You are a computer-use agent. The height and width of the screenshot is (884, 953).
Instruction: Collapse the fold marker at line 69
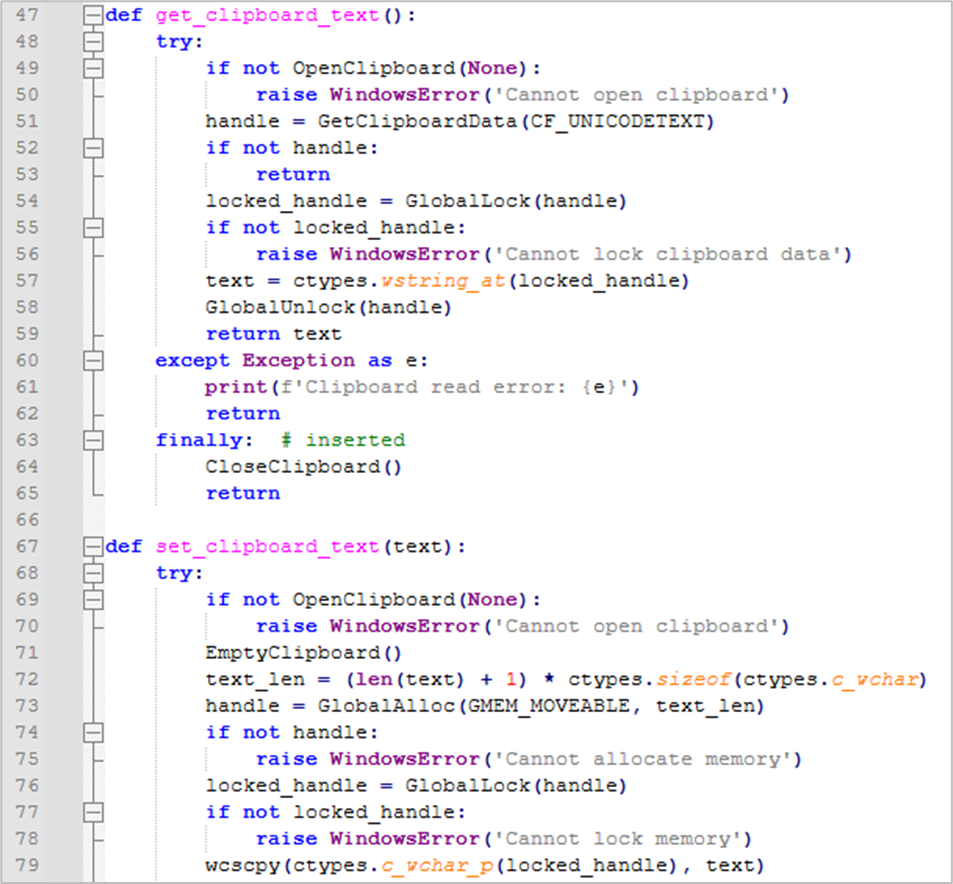coord(93,599)
